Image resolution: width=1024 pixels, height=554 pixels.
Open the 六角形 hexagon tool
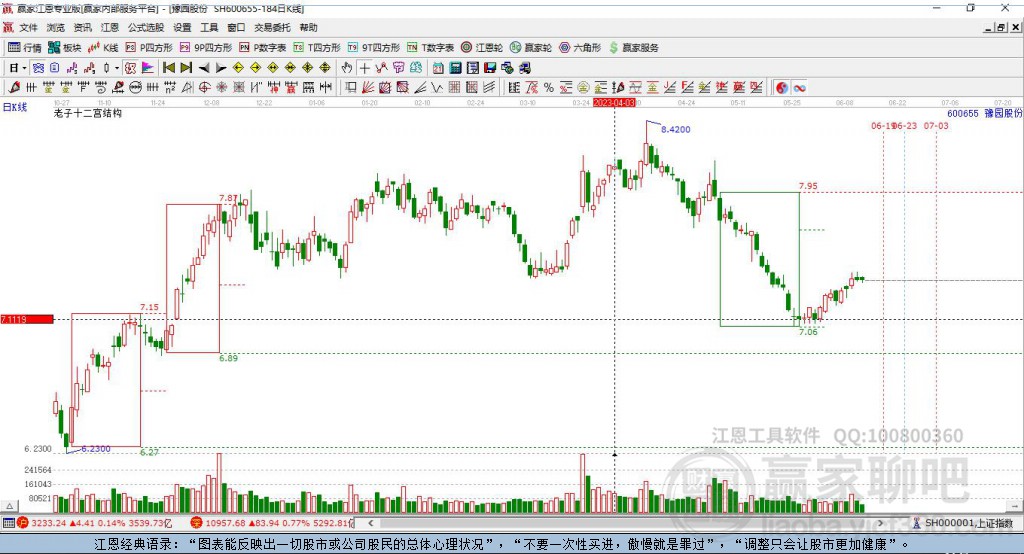click(x=580, y=48)
